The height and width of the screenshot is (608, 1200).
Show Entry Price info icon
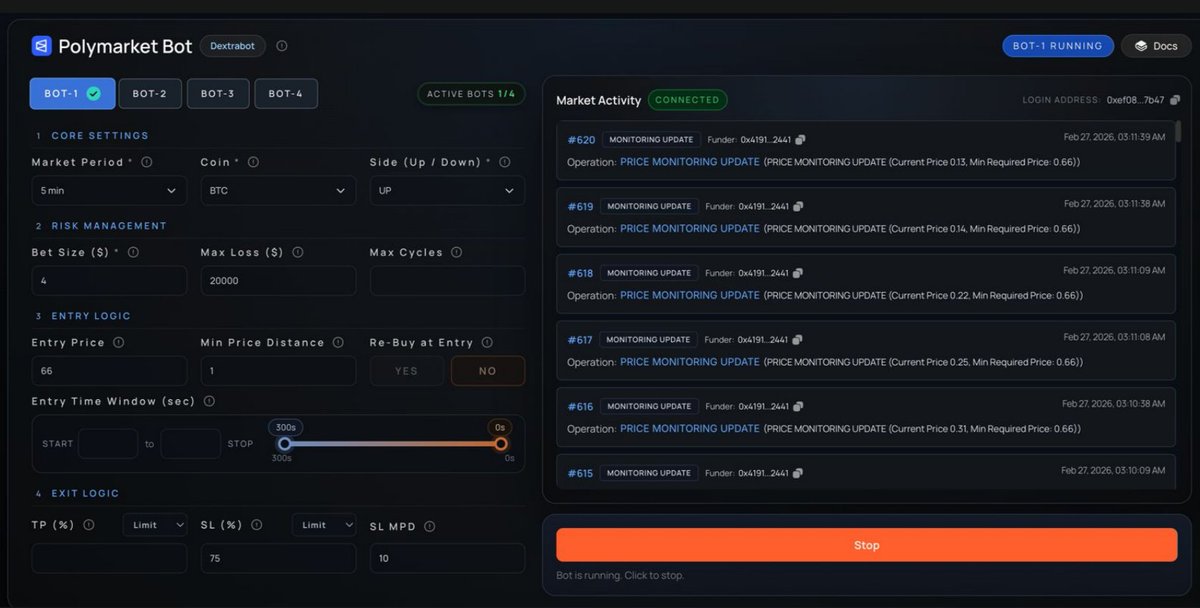coord(118,342)
